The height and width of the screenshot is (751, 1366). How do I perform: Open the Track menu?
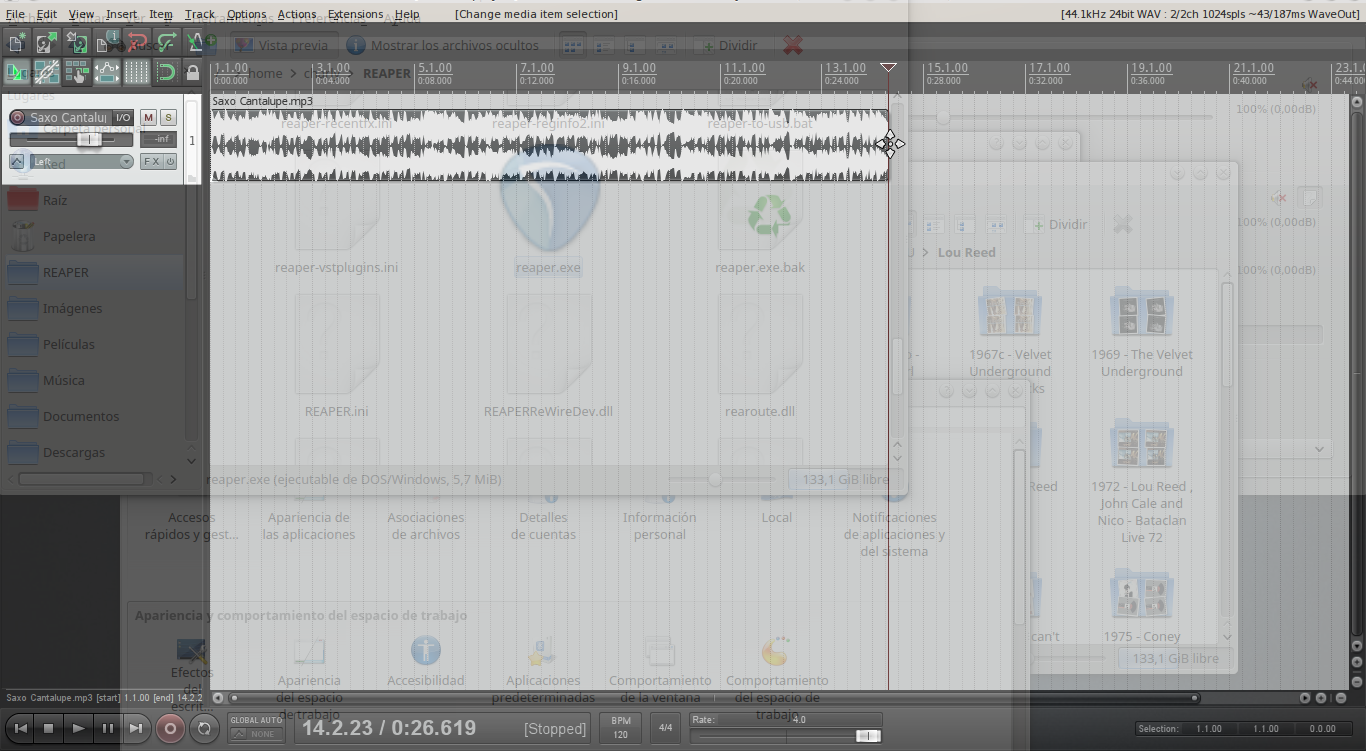[x=200, y=14]
